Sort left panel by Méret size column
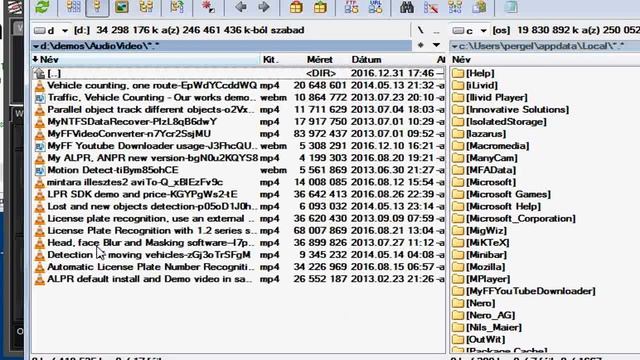640x360 pixels. point(320,60)
